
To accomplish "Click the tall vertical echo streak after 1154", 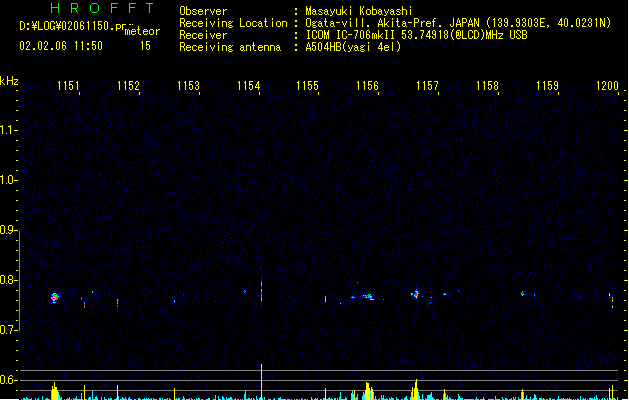I will click(262, 291).
